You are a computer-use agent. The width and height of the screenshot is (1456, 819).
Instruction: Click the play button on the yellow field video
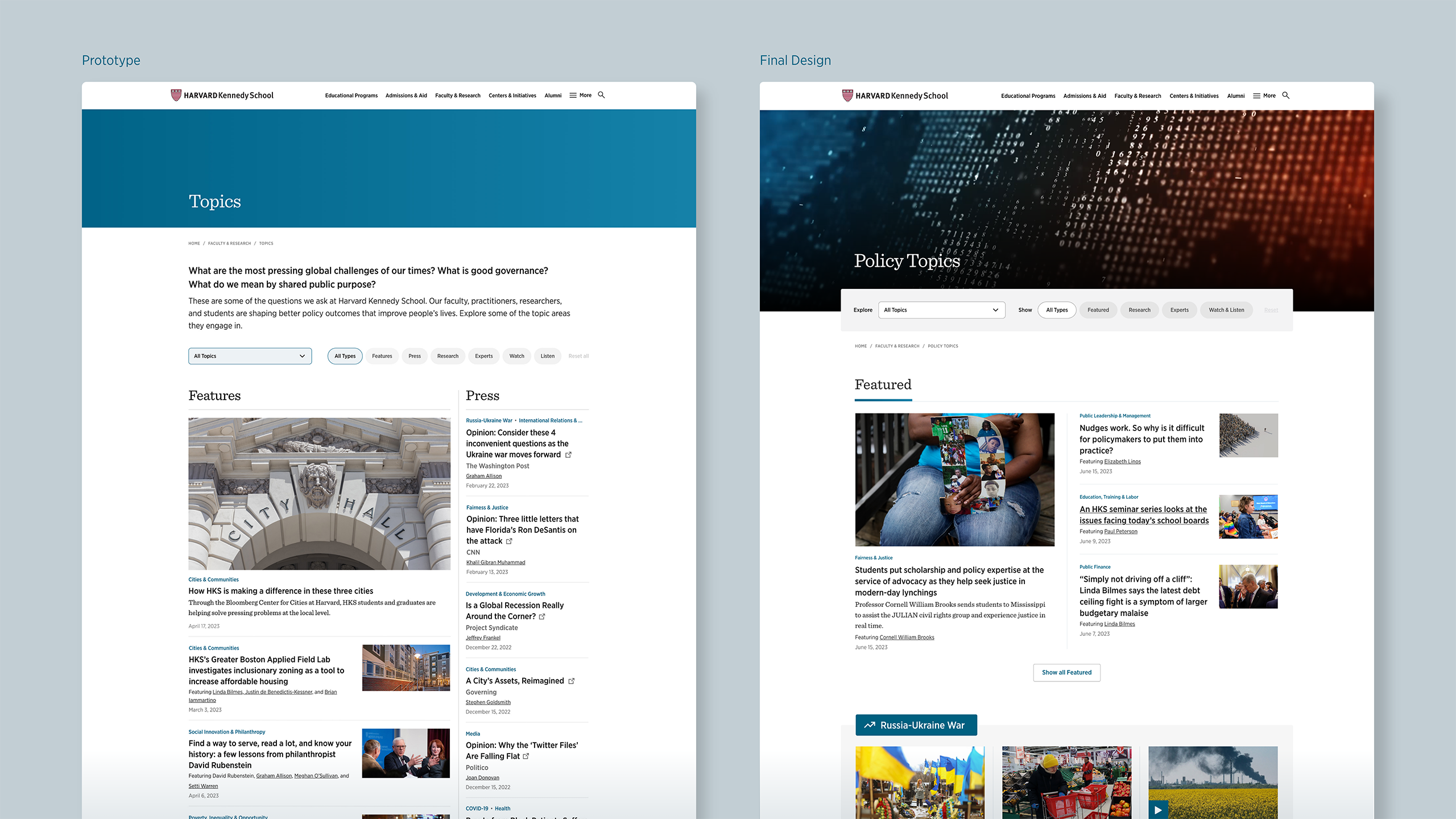point(1158,810)
